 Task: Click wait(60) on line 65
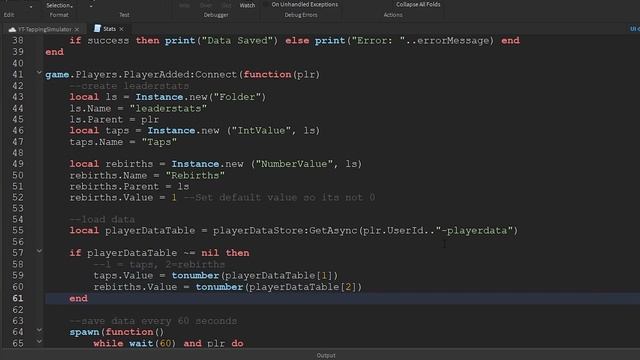[x=152, y=343]
